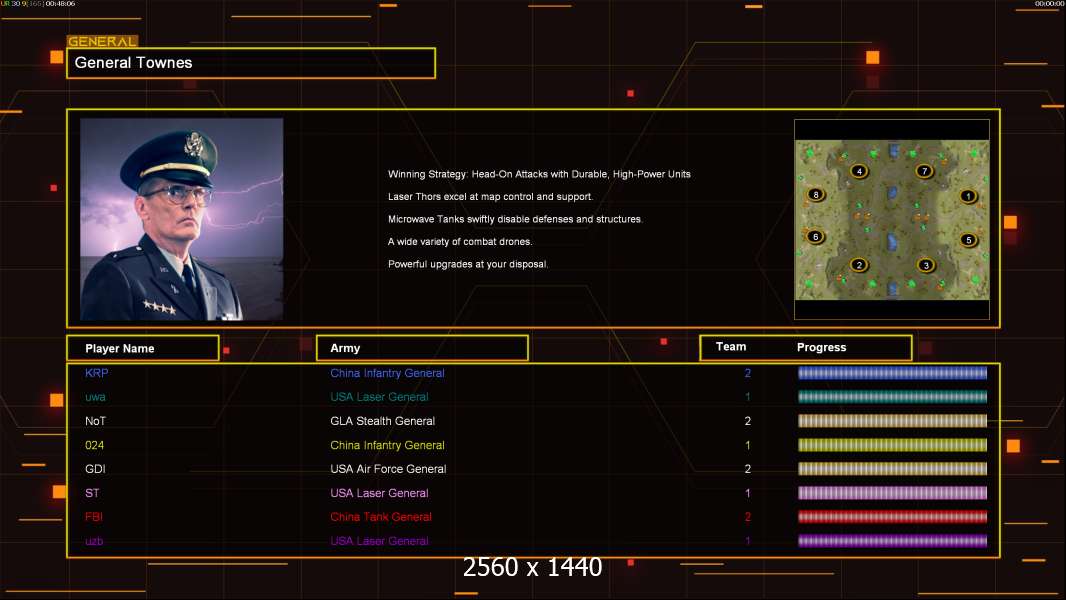Select player name FBI
Image resolution: width=1066 pixels, height=600 pixels.
click(x=94, y=517)
